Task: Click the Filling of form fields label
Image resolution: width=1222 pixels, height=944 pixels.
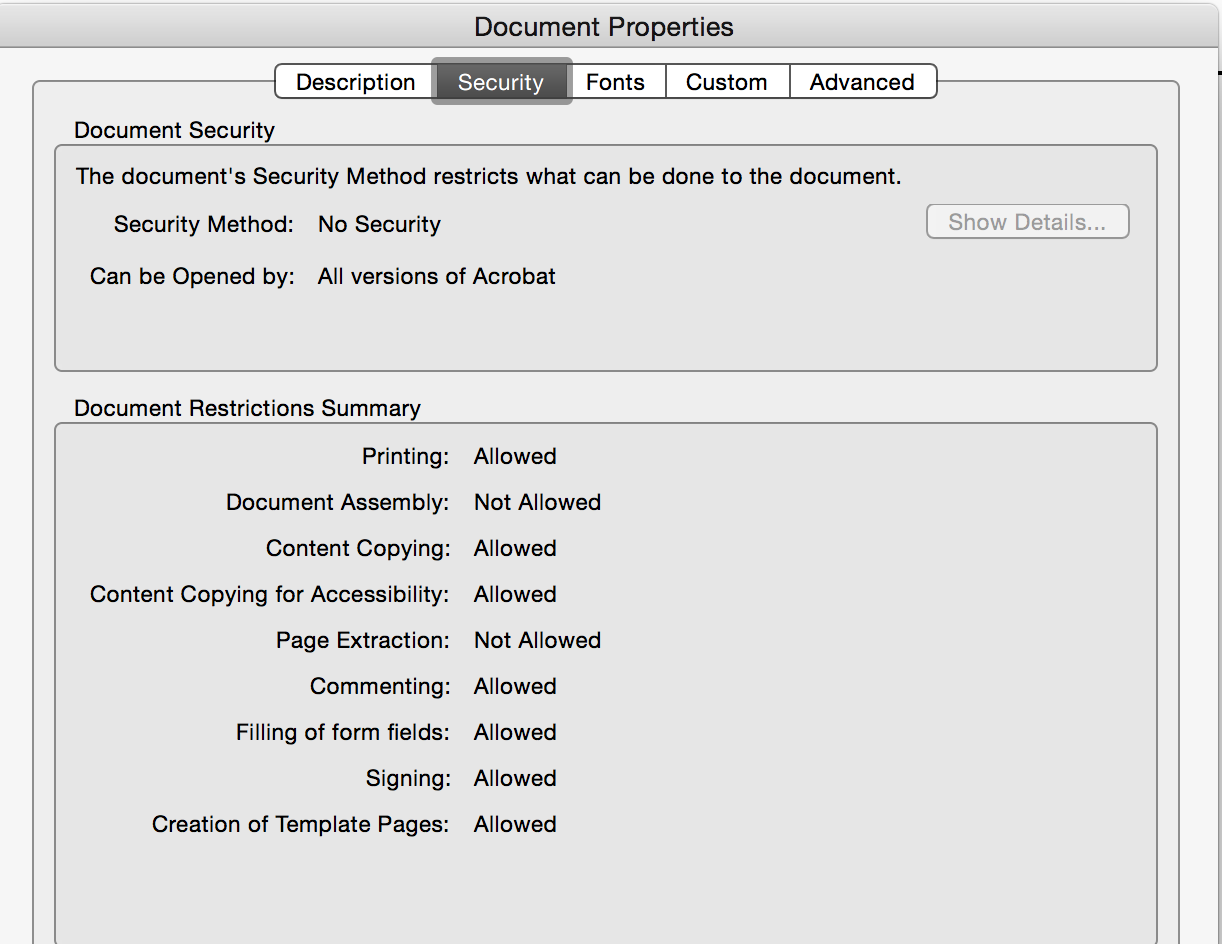Action: (x=343, y=732)
